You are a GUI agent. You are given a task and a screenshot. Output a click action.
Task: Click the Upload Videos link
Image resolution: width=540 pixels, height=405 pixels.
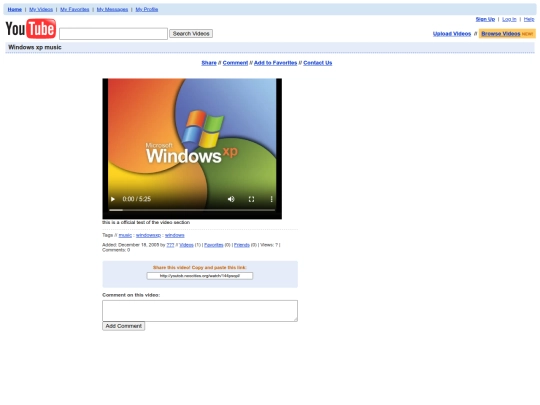(452, 34)
